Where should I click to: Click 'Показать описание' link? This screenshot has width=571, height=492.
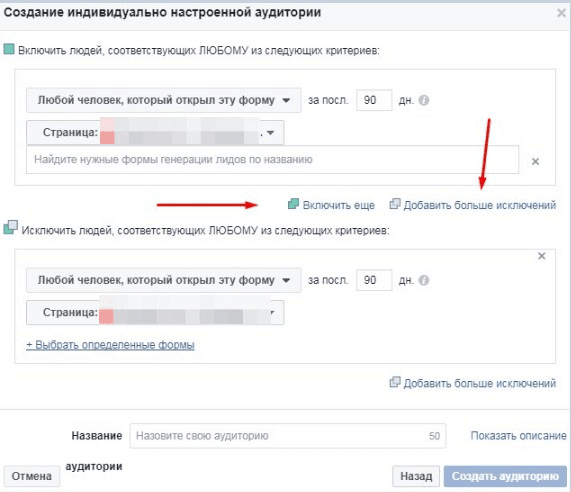click(x=519, y=436)
